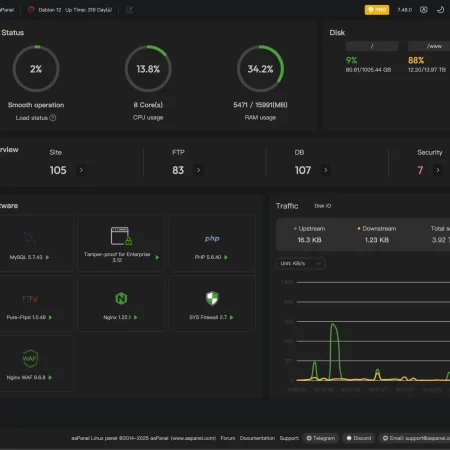This screenshot has width=450, height=450.
Task: Open Security arrow next to 7
Action: click(x=438, y=170)
